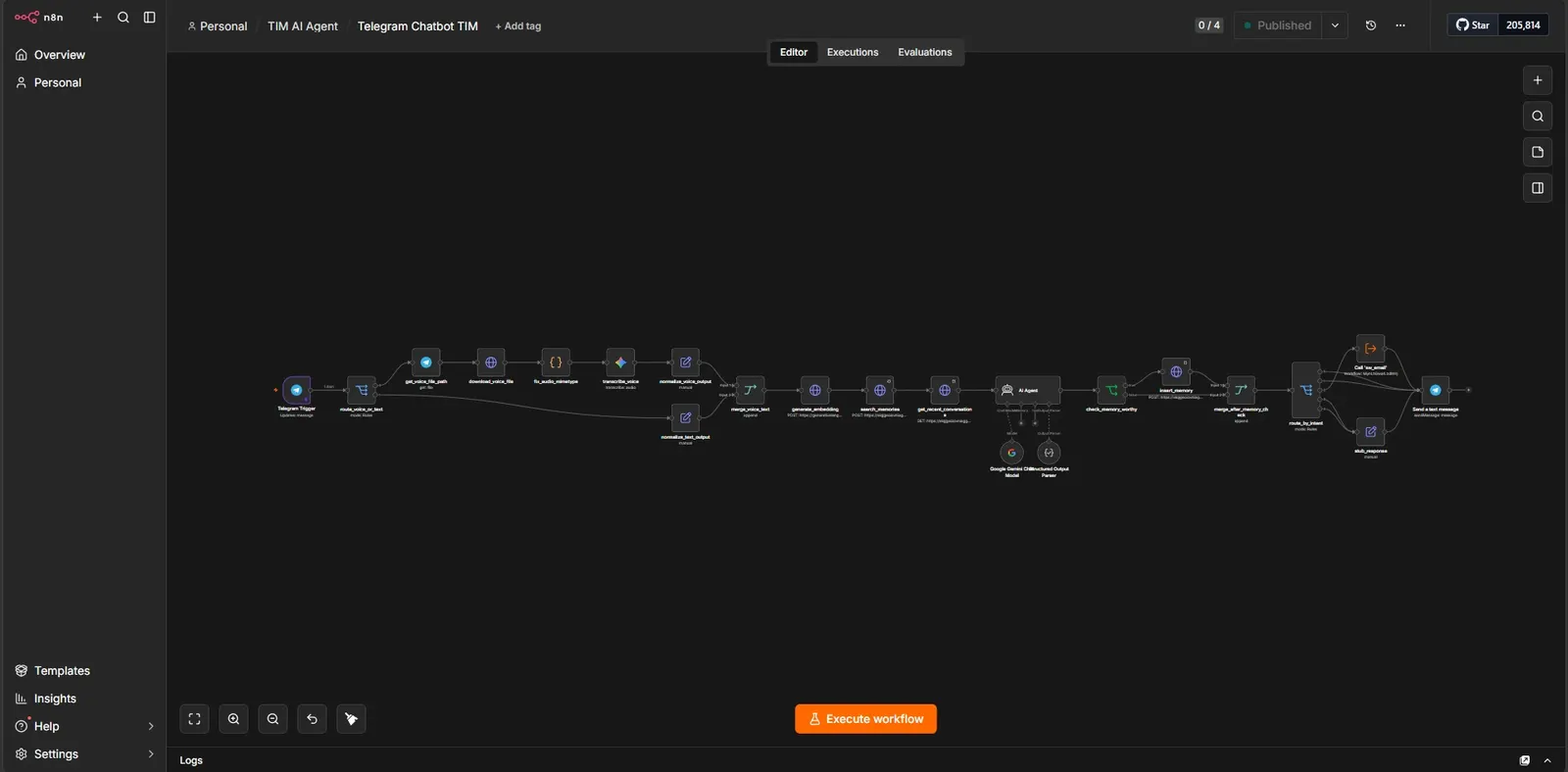Viewport: 1568px width, 772px height.
Task: Reset the canvas zoom level
Action: coord(312,719)
